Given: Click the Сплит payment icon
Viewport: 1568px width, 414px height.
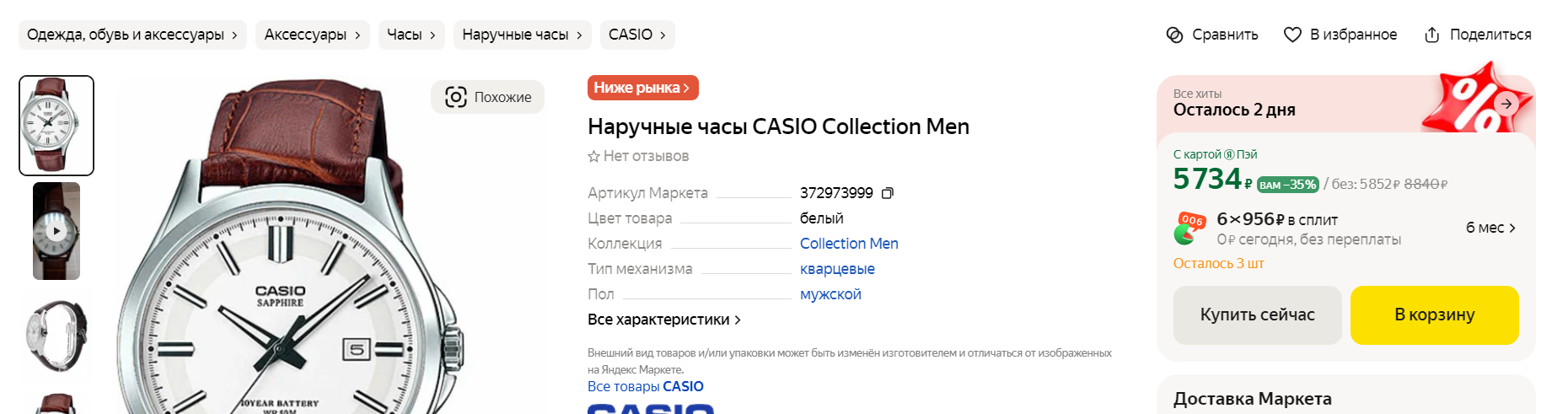Looking at the screenshot, I should [1189, 229].
